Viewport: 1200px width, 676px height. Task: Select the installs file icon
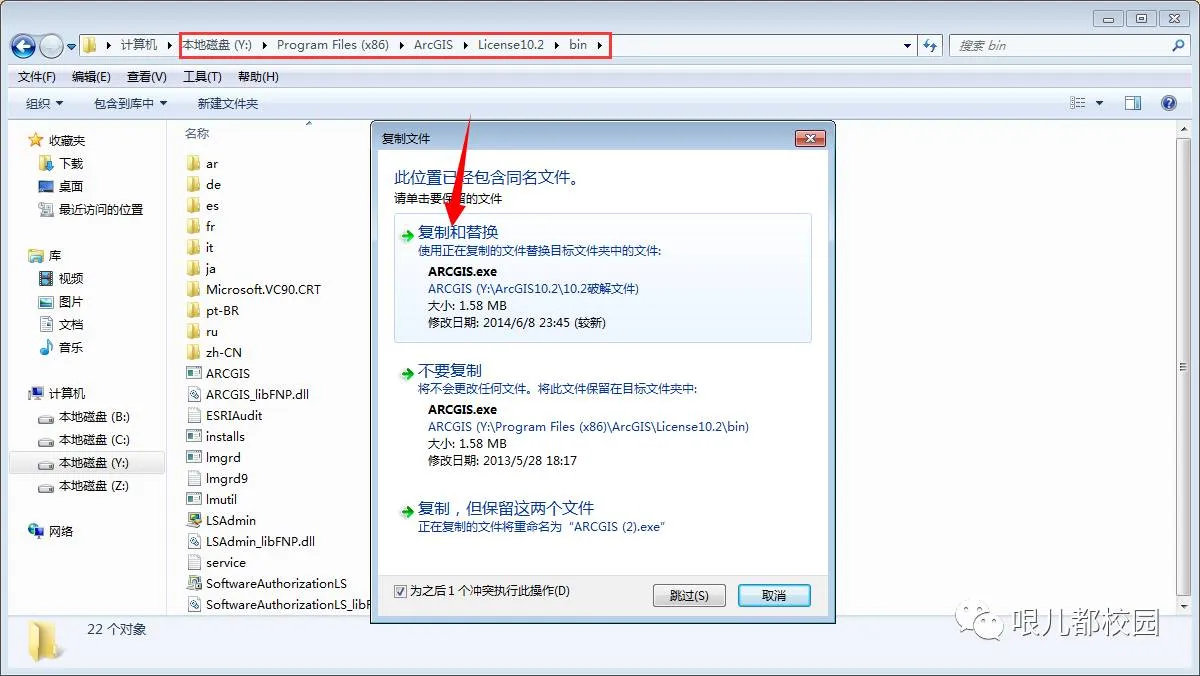(194, 436)
